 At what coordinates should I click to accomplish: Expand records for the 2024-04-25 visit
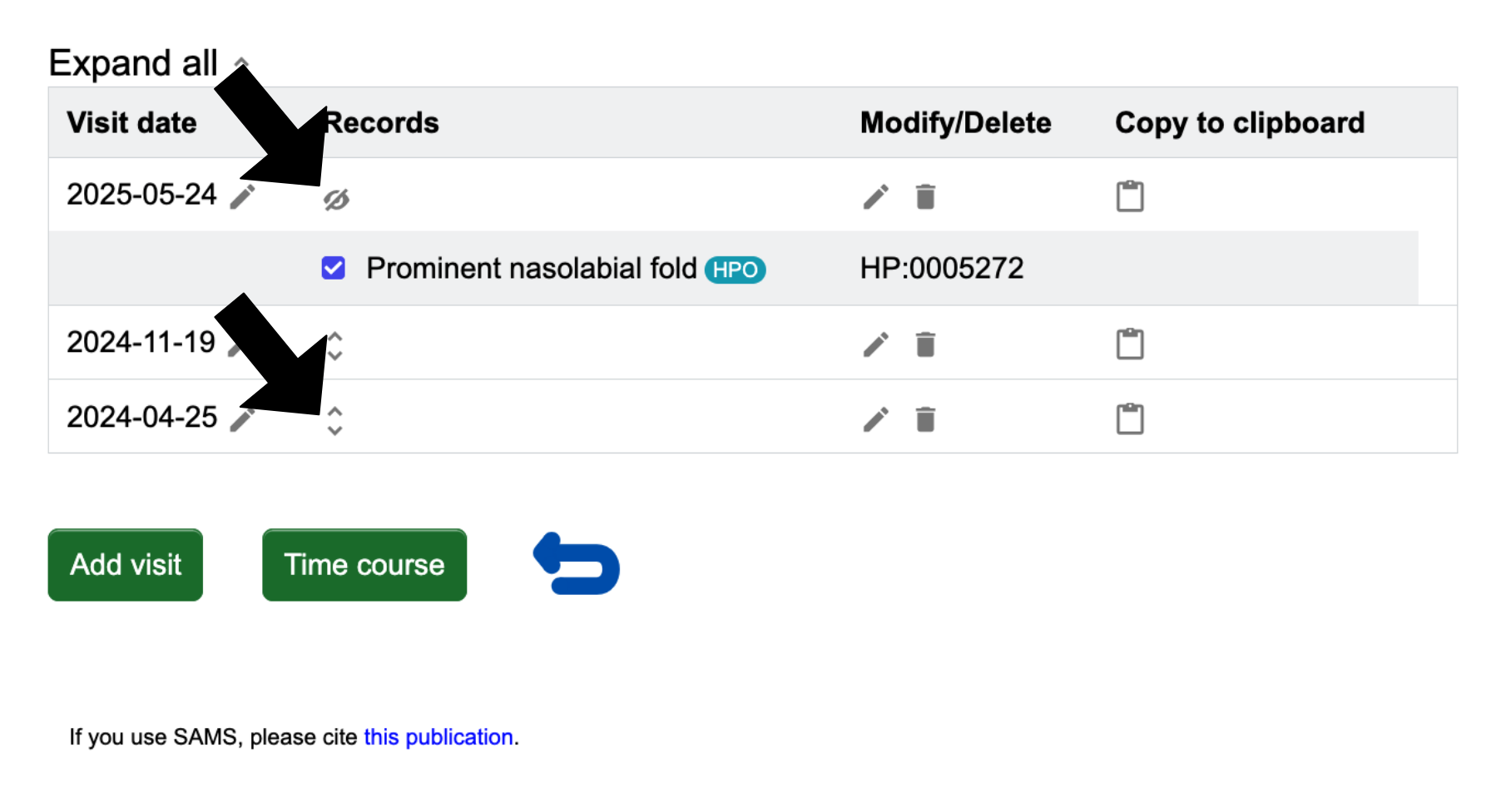(335, 420)
